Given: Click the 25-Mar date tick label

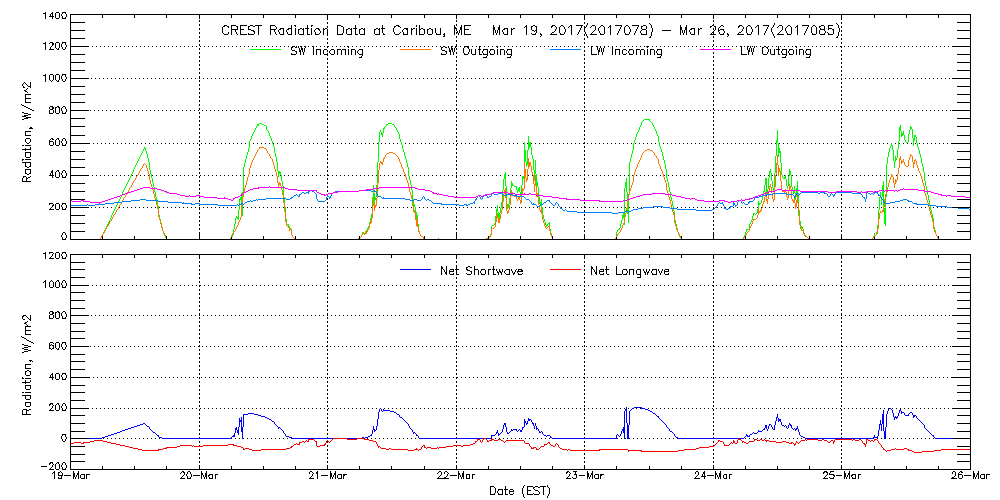Looking at the screenshot, I should 842,475.
